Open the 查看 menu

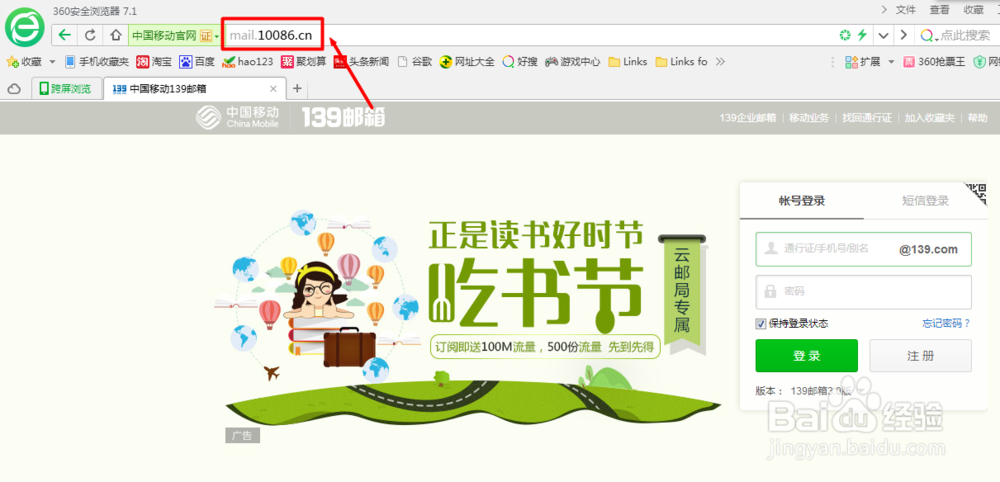tap(939, 10)
